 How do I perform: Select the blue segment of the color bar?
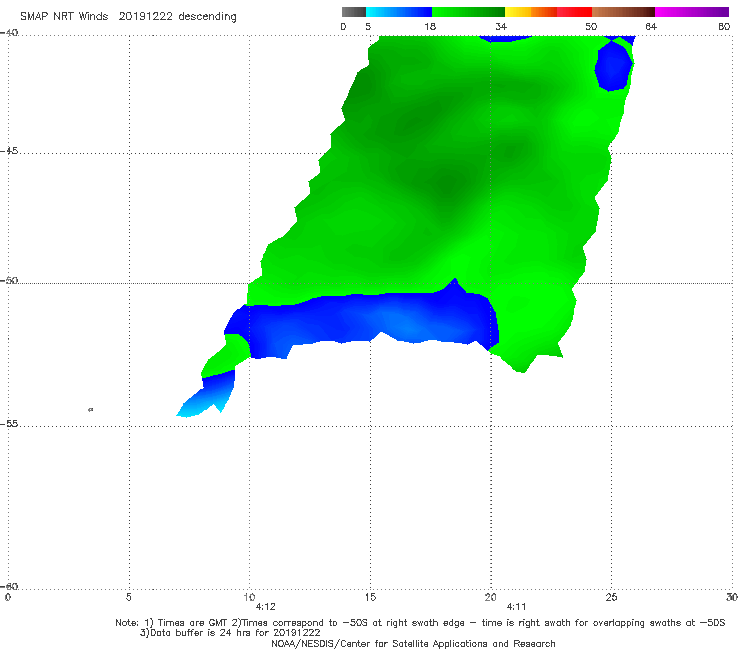click(399, 12)
